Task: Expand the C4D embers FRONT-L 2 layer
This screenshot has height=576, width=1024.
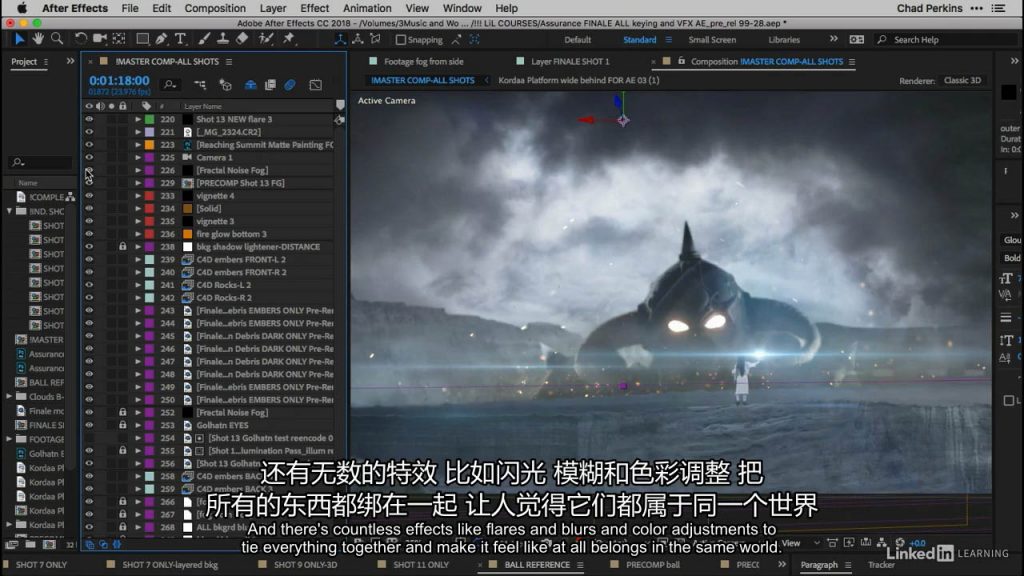Action: click(x=138, y=259)
